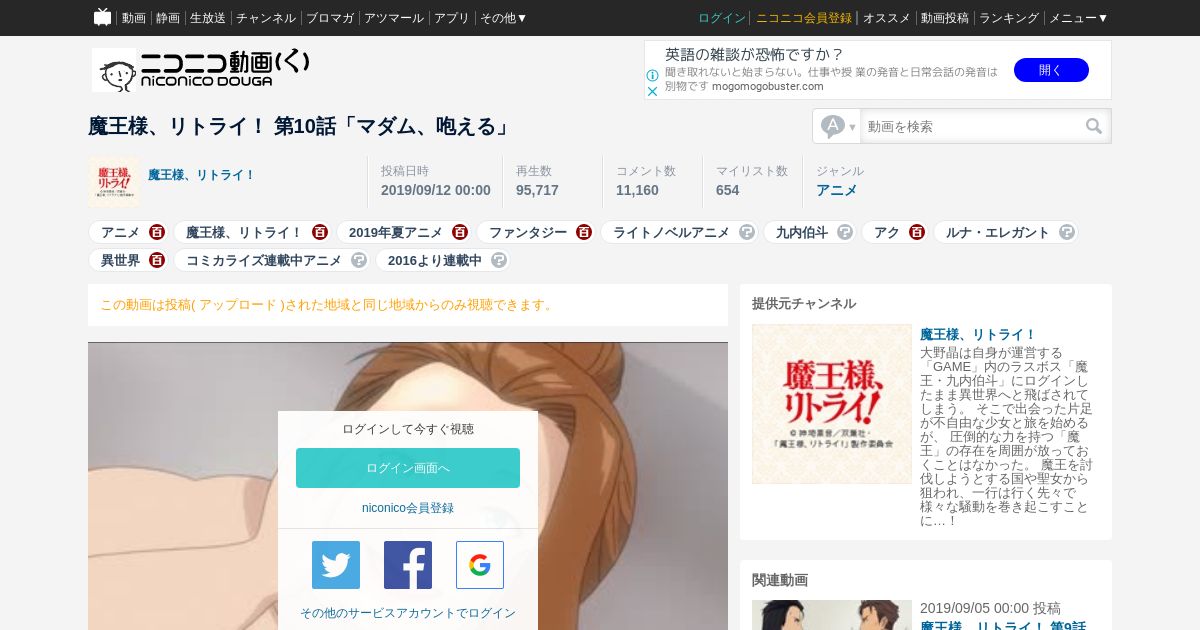Click niconico会員登録 link in login box
The height and width of the screenshot is (630, 1200).
coord(408,508)
